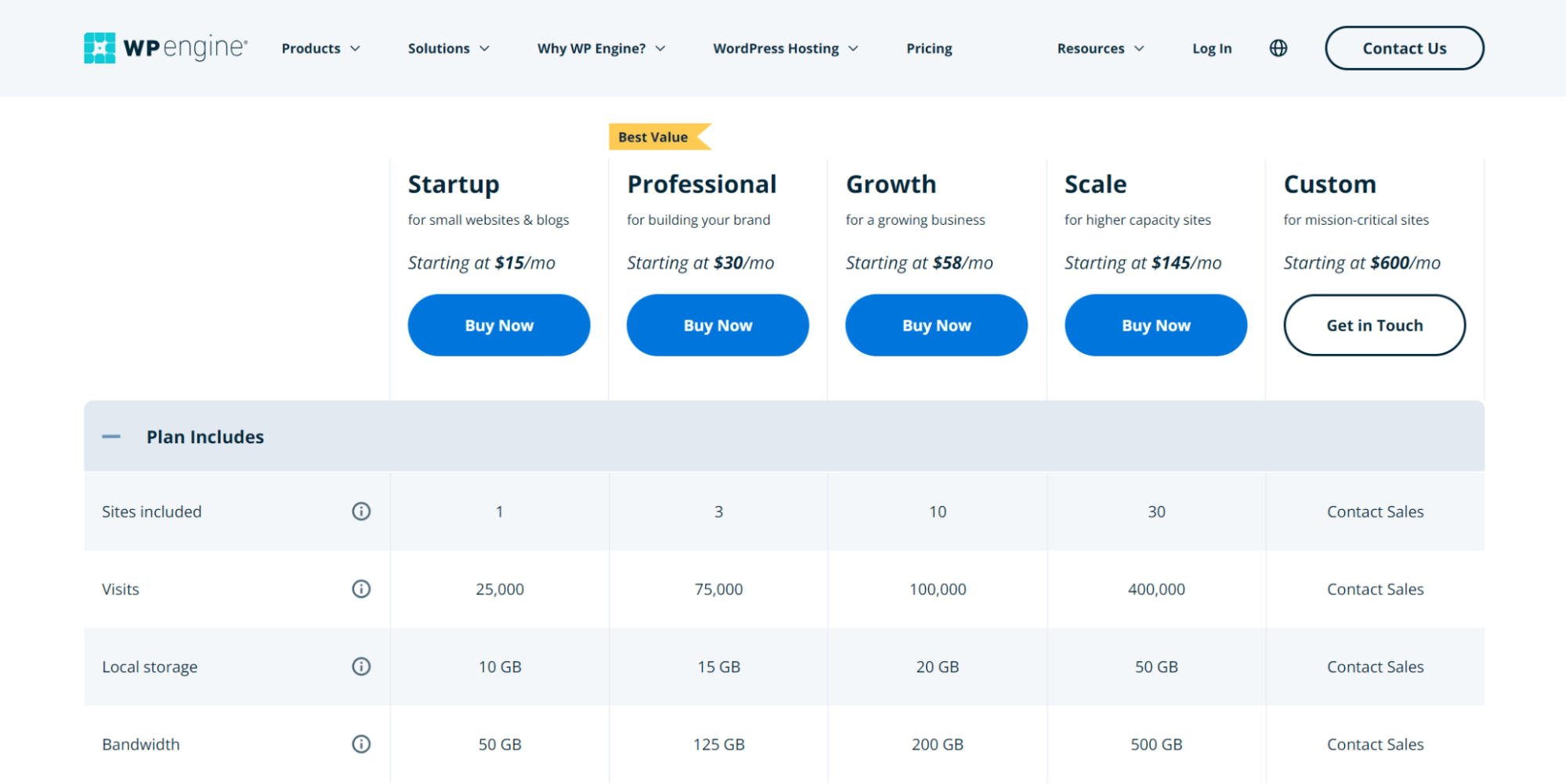Viewport: 1566px width, 784px height.
Task: Open the language globe icon
Action: pos(1278,49)
